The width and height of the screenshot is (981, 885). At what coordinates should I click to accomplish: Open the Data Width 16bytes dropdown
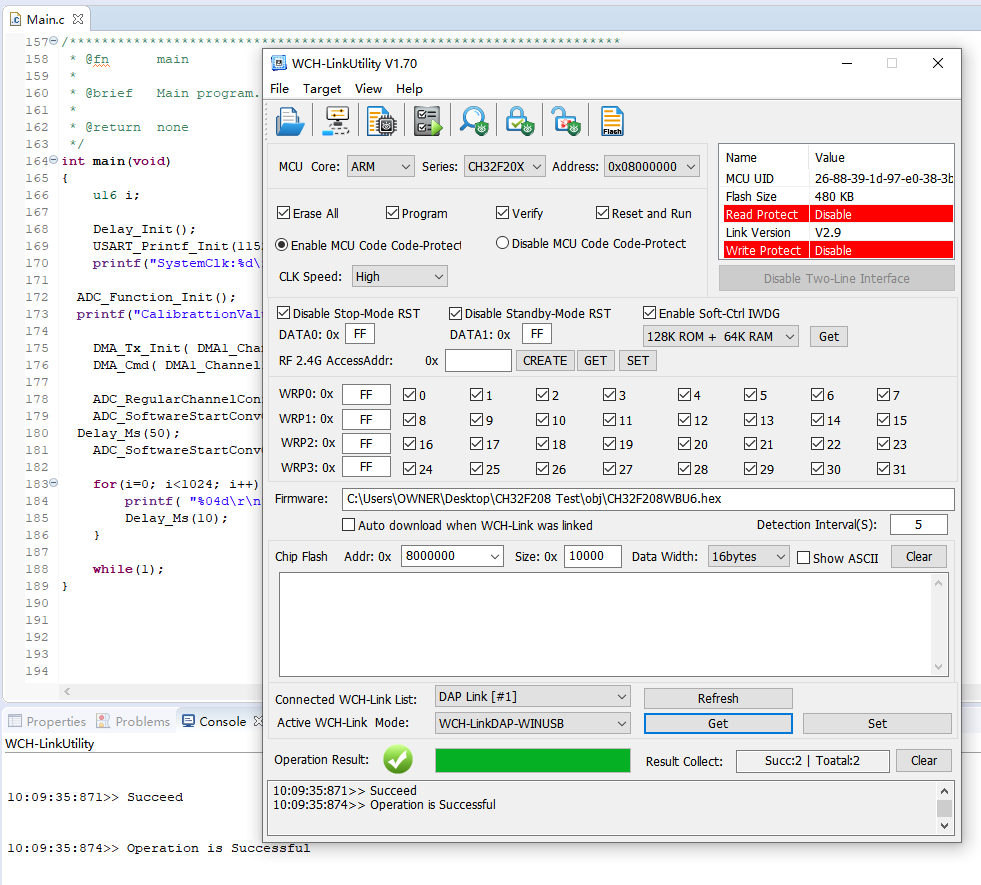(749, 557)
